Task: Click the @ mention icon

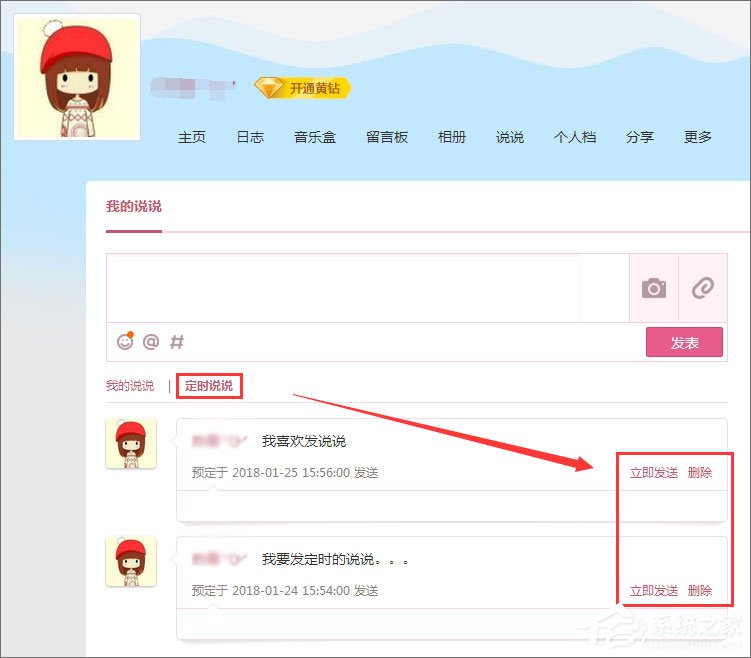Action: click(x=151, y=342)
